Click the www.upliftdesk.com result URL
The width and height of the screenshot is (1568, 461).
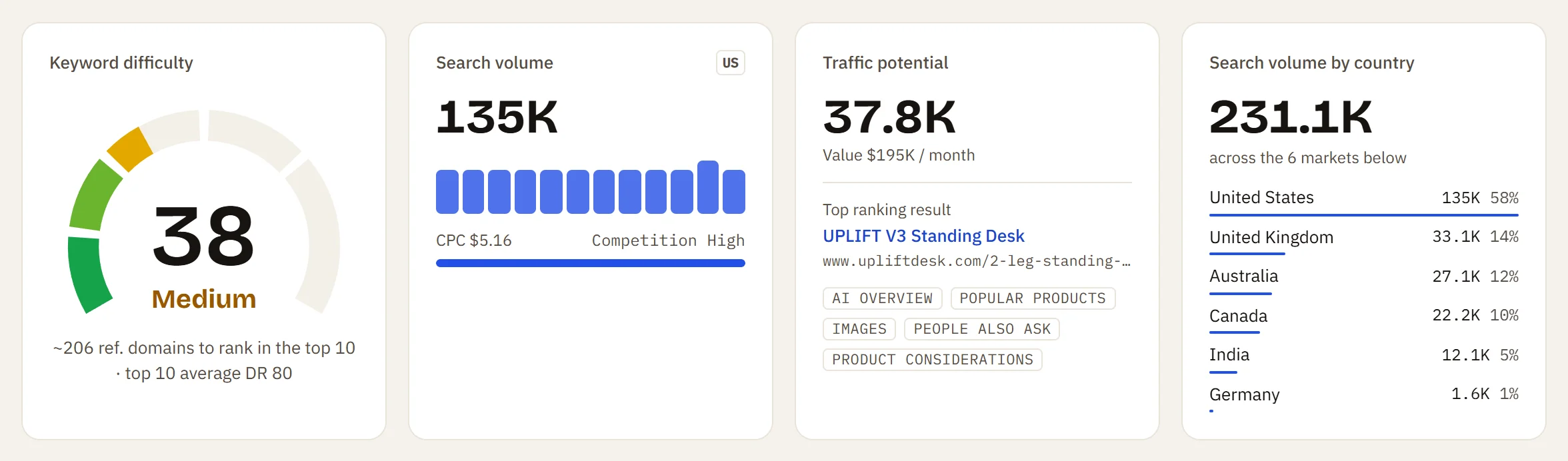coord(977,261)
